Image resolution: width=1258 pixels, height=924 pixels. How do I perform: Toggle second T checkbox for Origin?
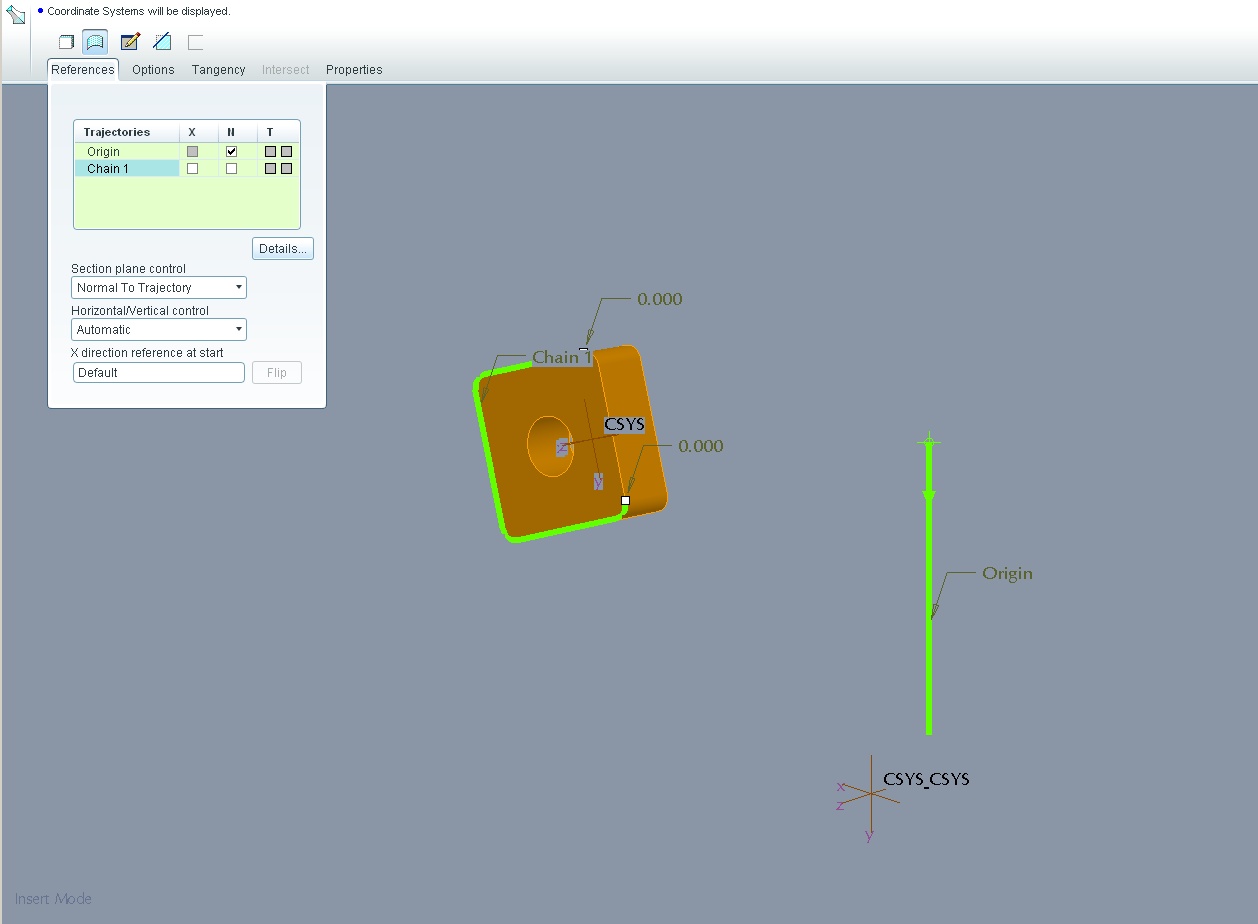point(286,152)
